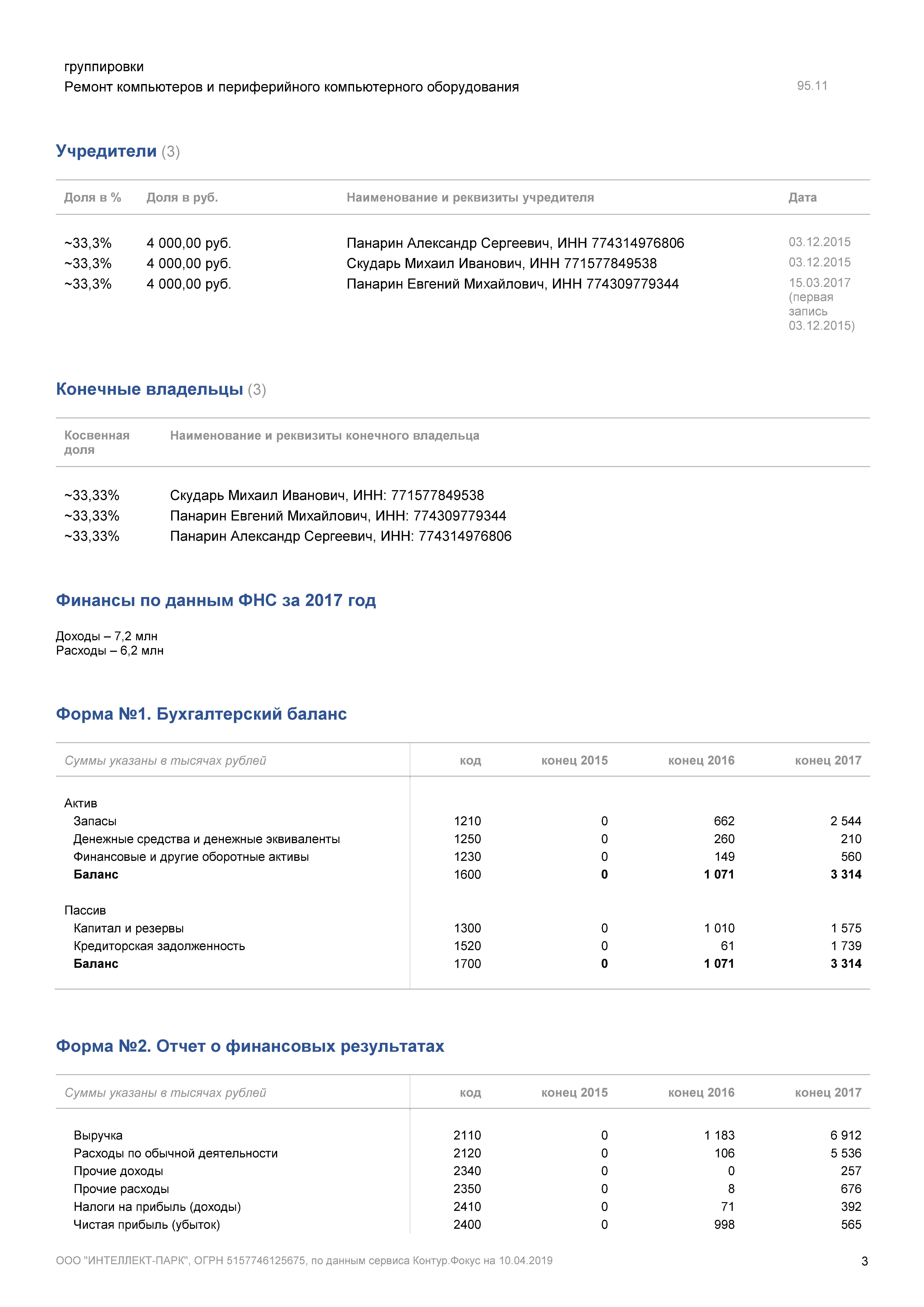Click 'Капитал и резервы' row label
Viewport: 924px width, 1307px height.
coord(129,928)
